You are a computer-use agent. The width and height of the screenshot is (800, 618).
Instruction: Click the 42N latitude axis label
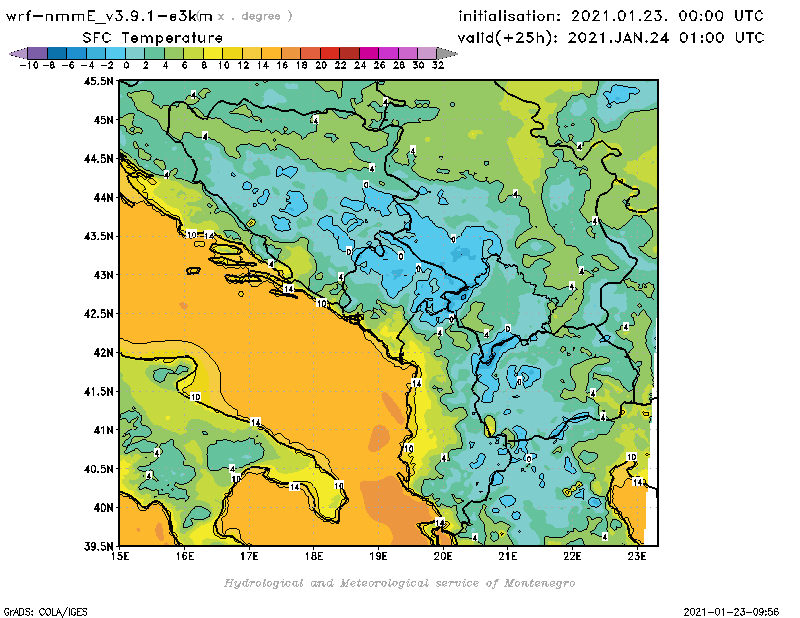[x=102, y=352]
